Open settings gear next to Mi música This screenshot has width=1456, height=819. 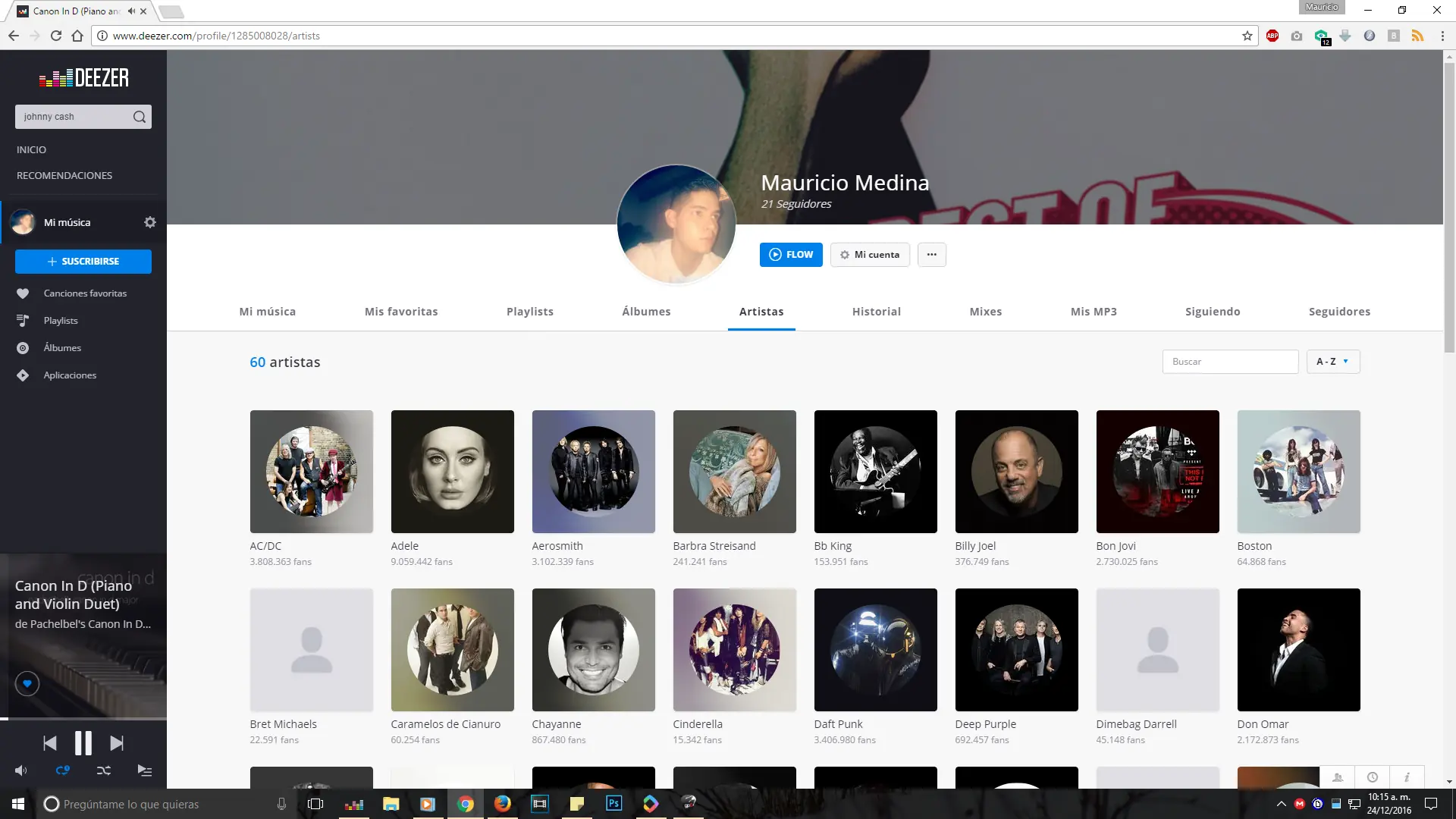point(150,222)
